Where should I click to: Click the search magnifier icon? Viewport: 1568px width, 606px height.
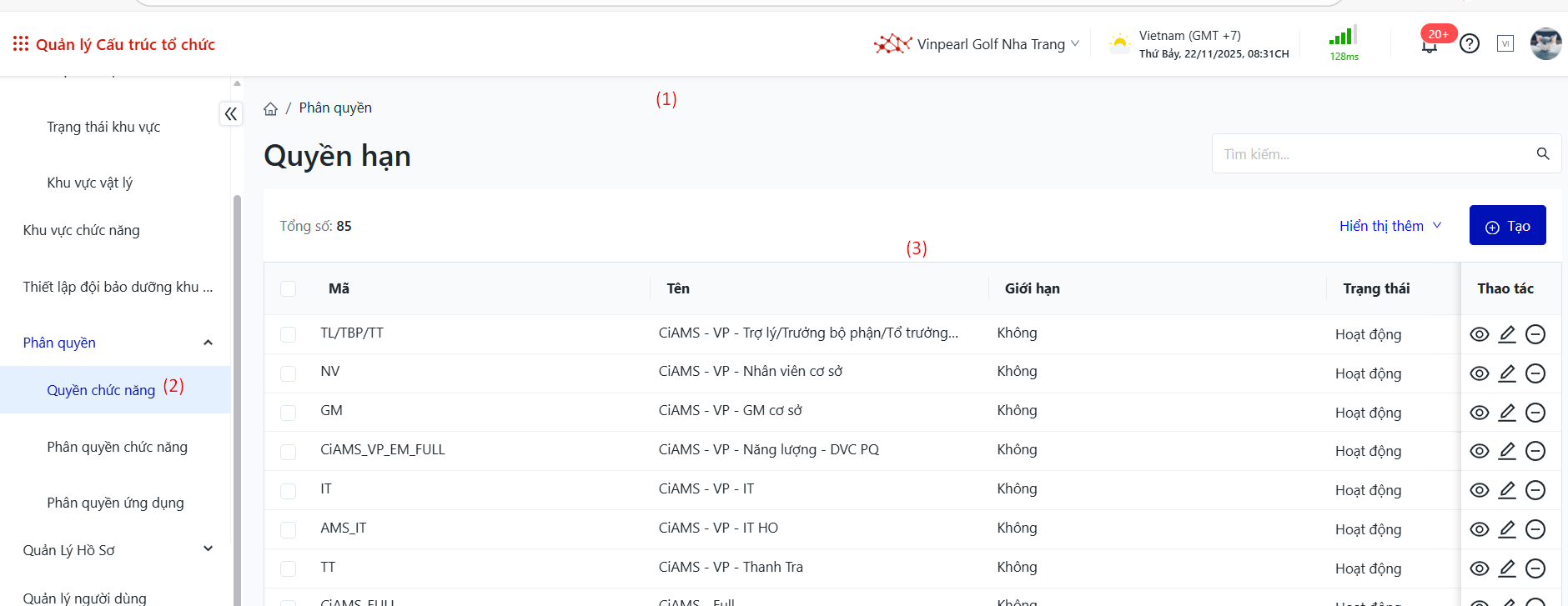pyautogui.click(x=1543, y=154)
